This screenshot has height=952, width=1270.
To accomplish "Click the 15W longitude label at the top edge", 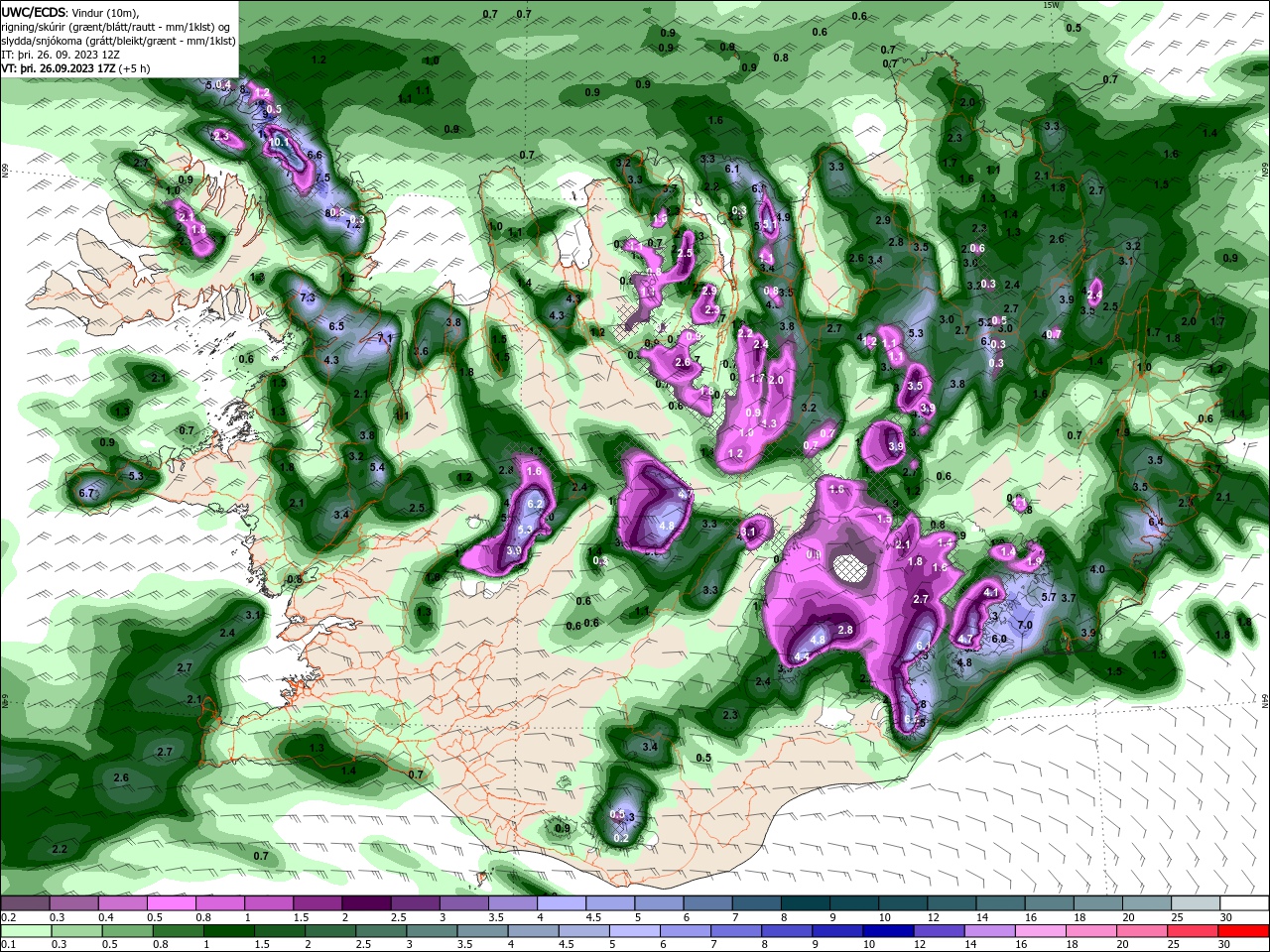I will coord(1052,5).
